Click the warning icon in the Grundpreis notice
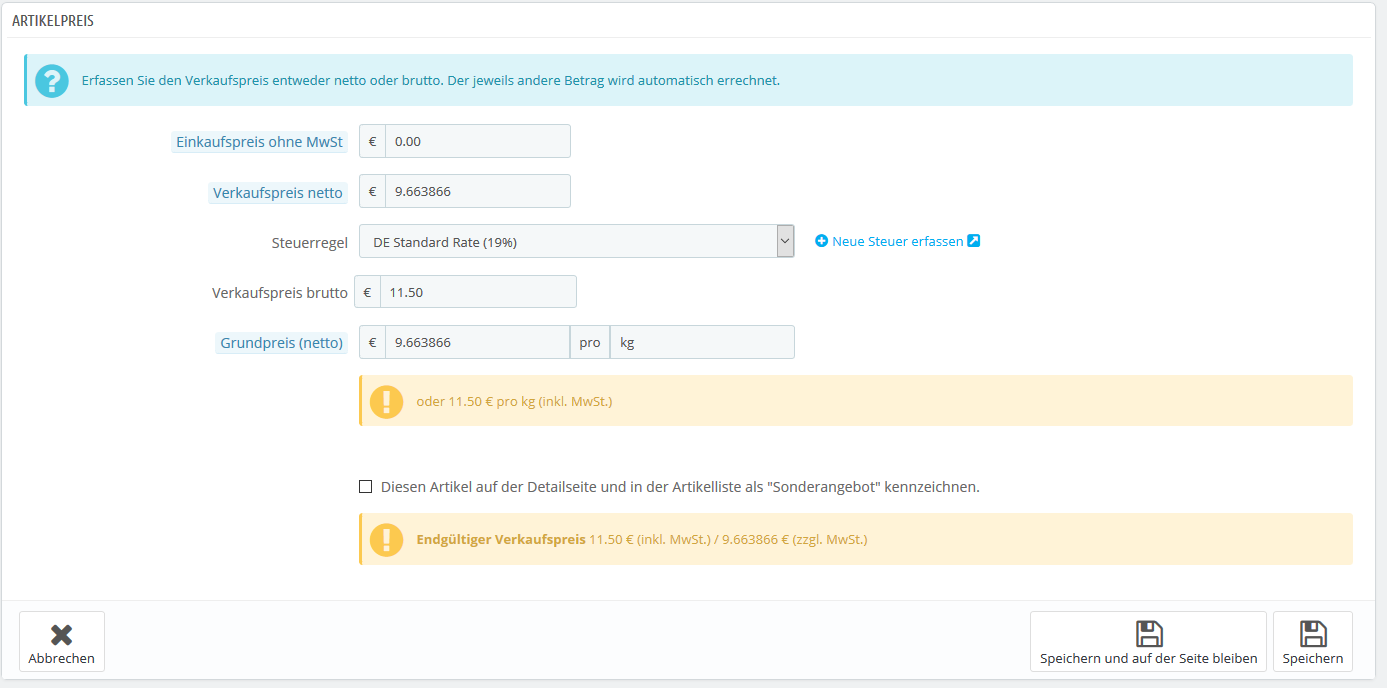Screen dimensions: 1388x688 coord(386,401)
